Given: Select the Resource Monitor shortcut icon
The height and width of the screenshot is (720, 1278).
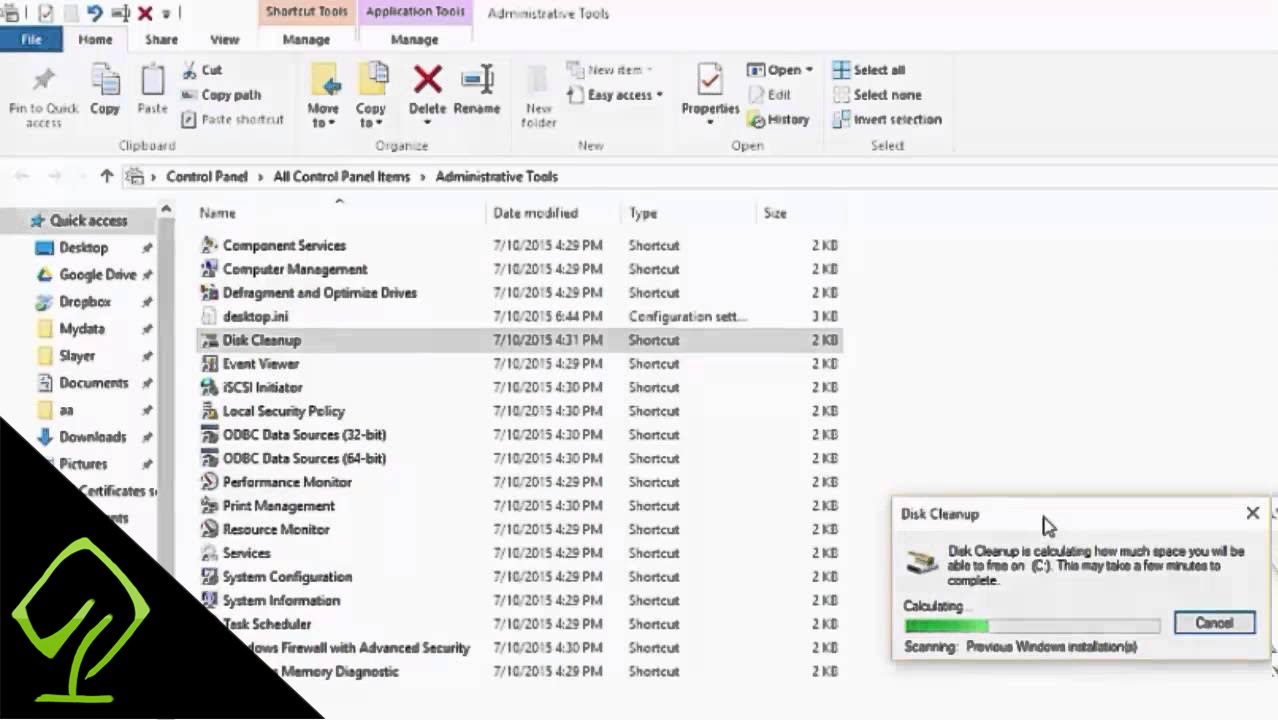Looking at the screenshot, I should tap(209, 529).
